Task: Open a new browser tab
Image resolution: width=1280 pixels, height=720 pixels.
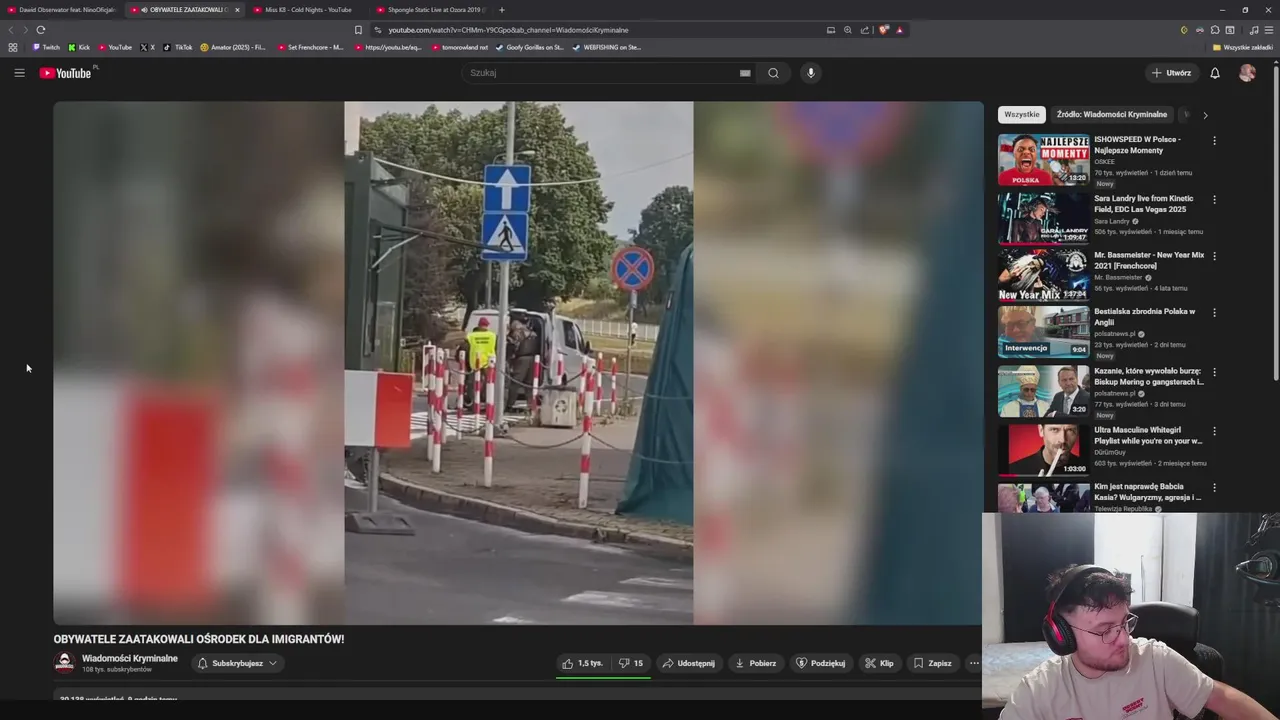Action: pos(502,10)
